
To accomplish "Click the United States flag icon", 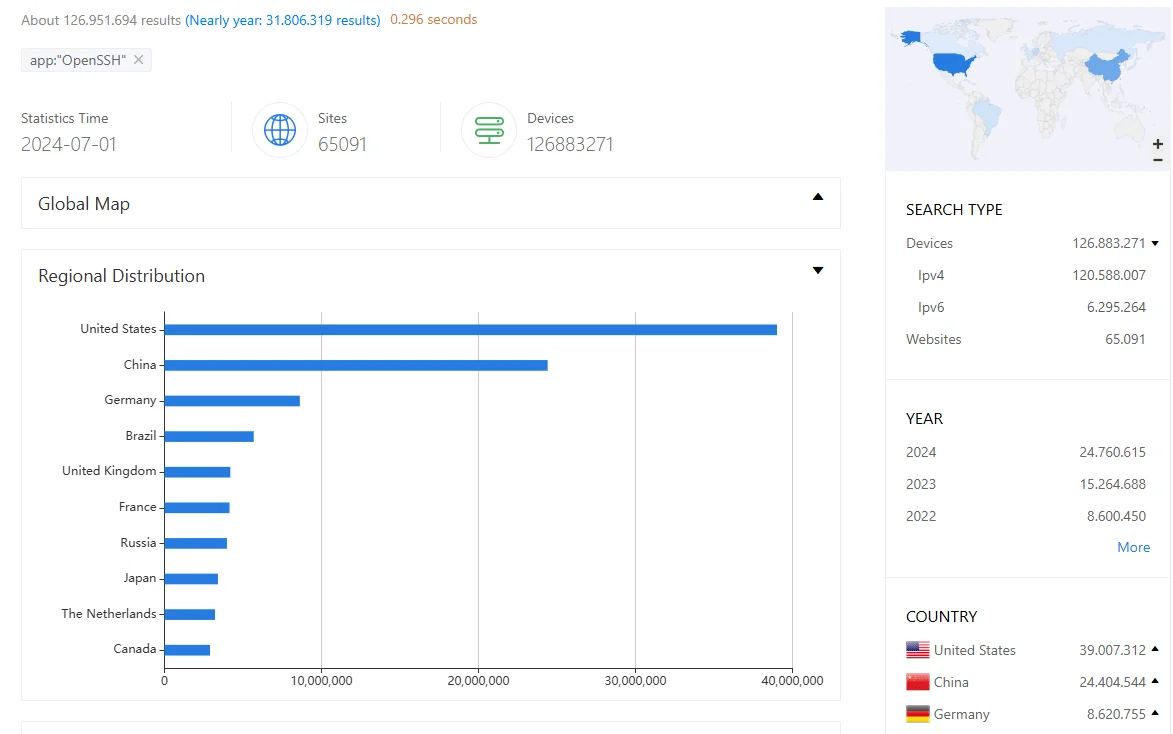I will coord(918,650).
